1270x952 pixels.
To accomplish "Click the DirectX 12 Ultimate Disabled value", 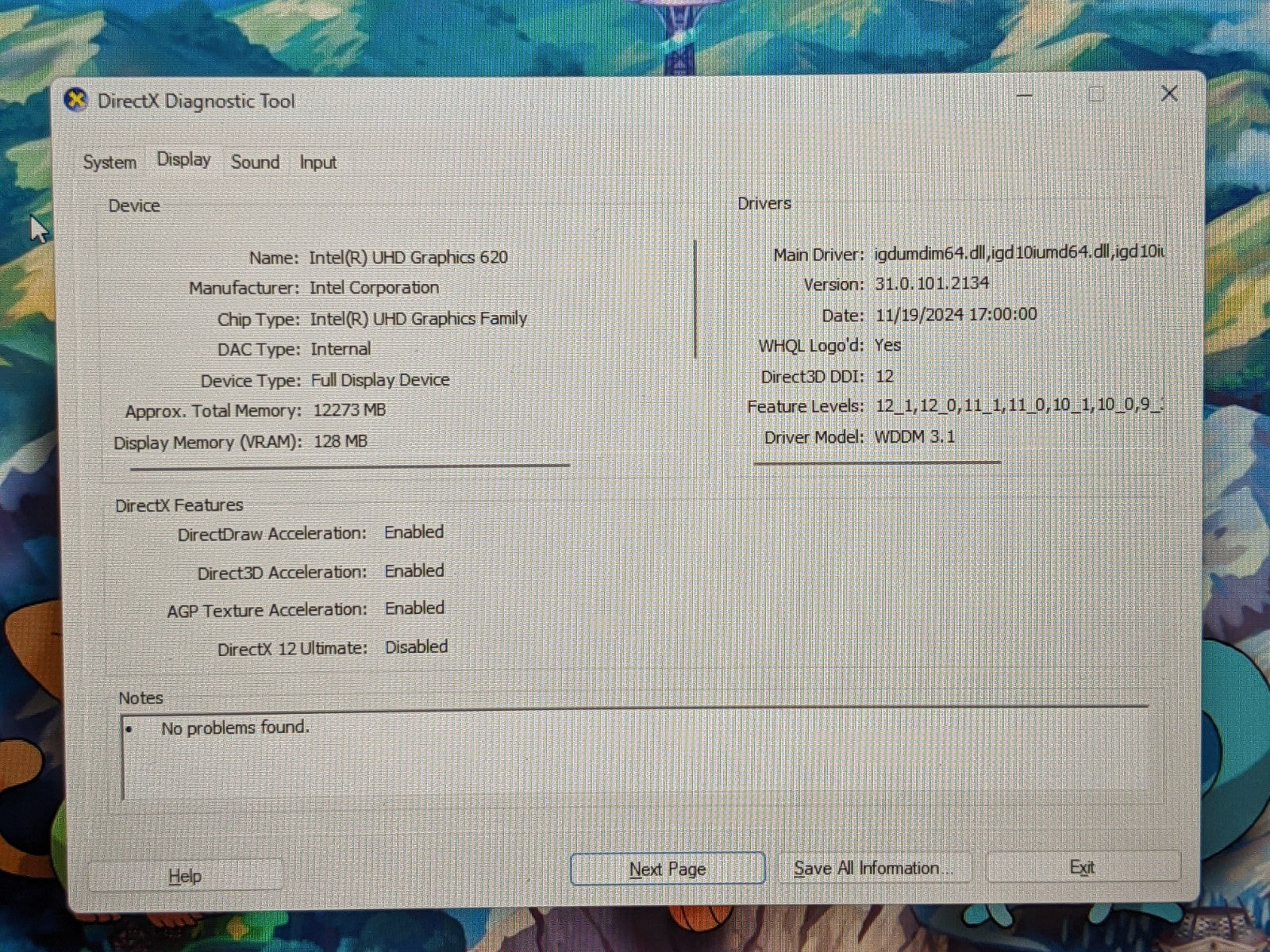I will [x=416, y=647].
